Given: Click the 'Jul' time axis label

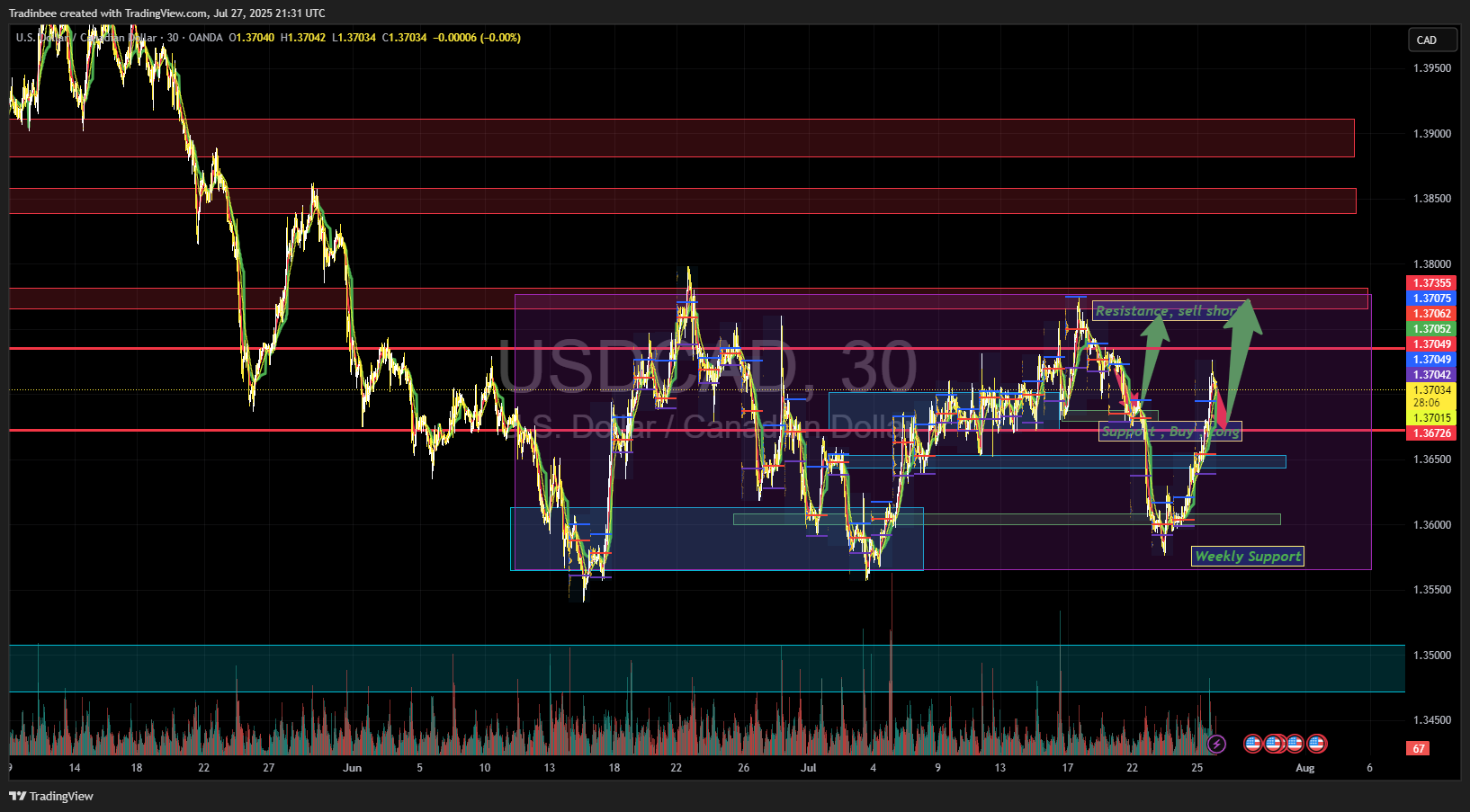Looking at the screenshot, I should click(x=809, y=768).
